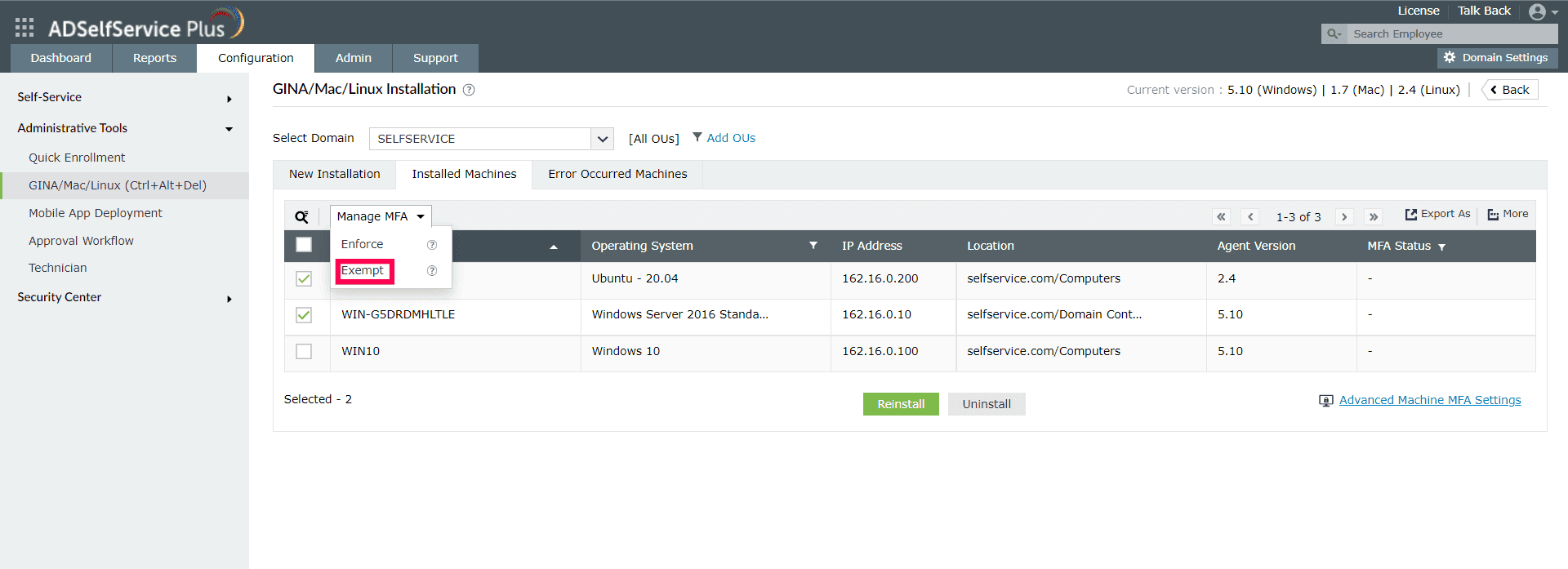Click the Reinstall button

(x=901, y=404)
